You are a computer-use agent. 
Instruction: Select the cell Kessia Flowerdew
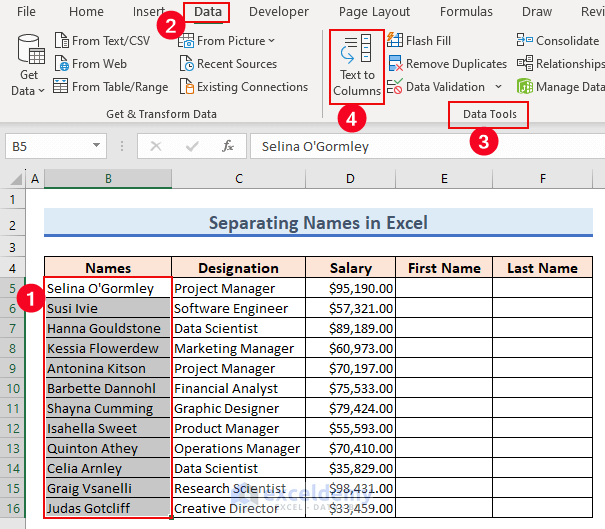(x=108, y=348)
